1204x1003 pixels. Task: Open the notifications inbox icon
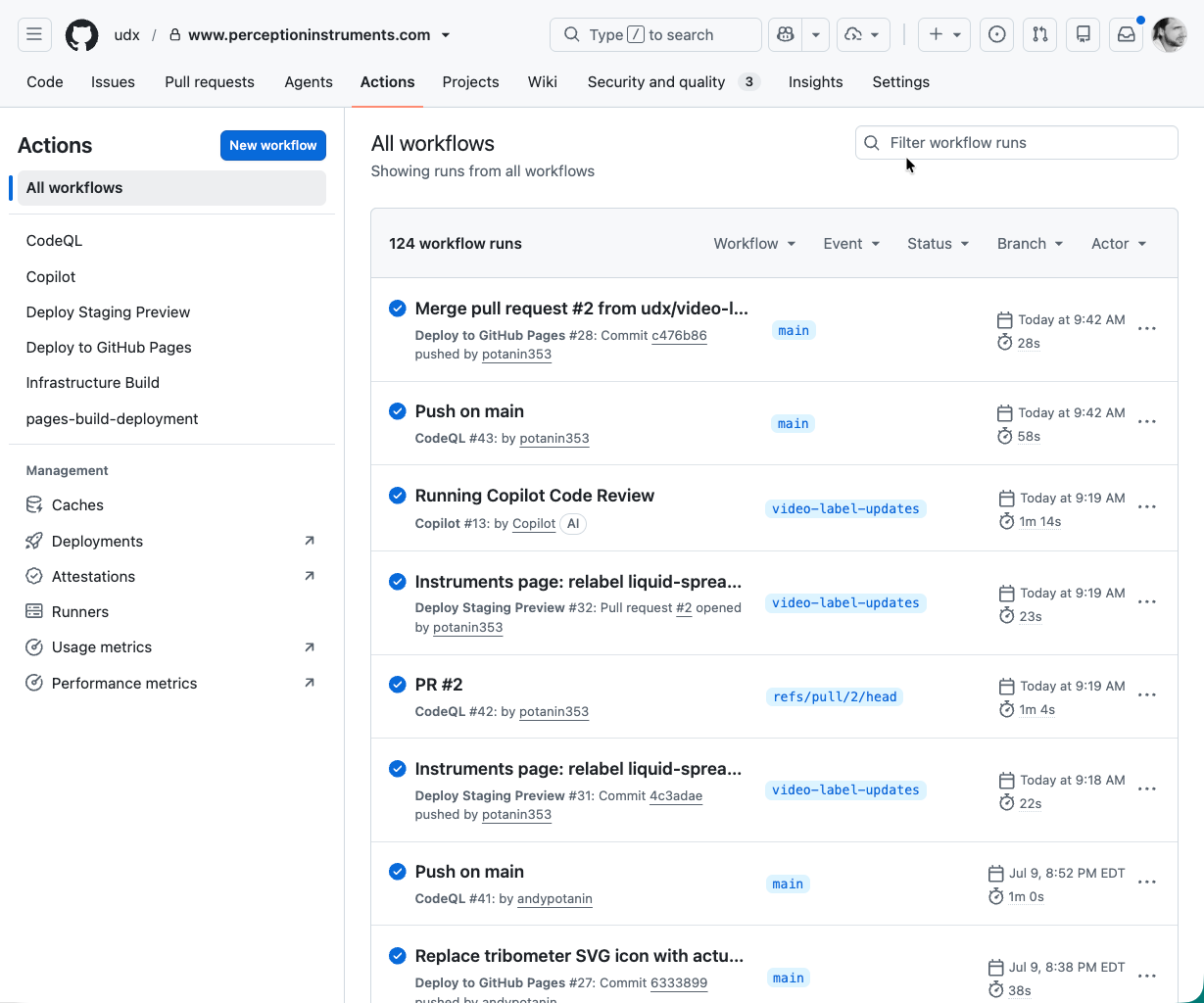(1127, 34)
